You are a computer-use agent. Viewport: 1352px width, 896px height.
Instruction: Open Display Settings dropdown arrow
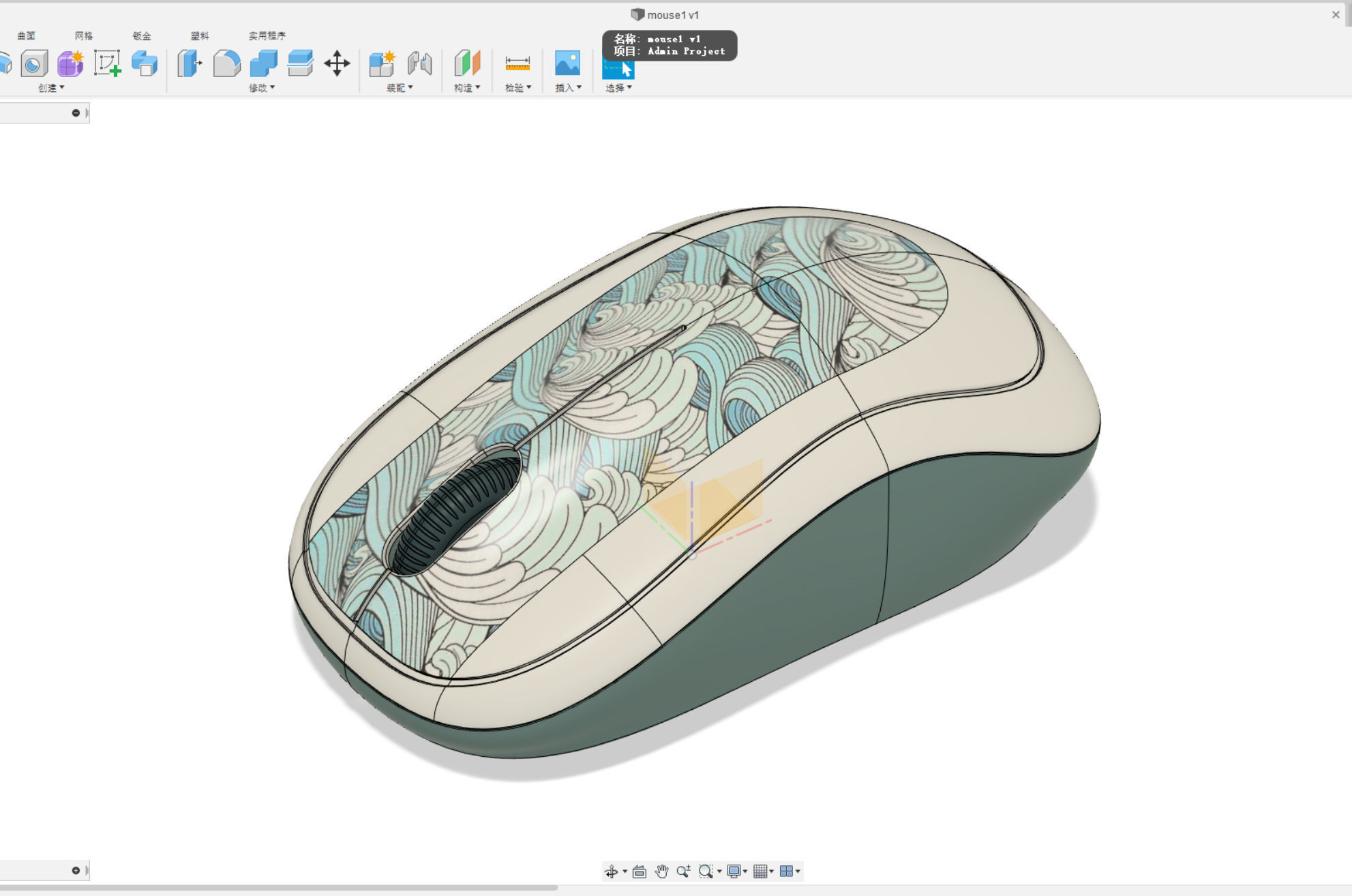tap(745, 872)
